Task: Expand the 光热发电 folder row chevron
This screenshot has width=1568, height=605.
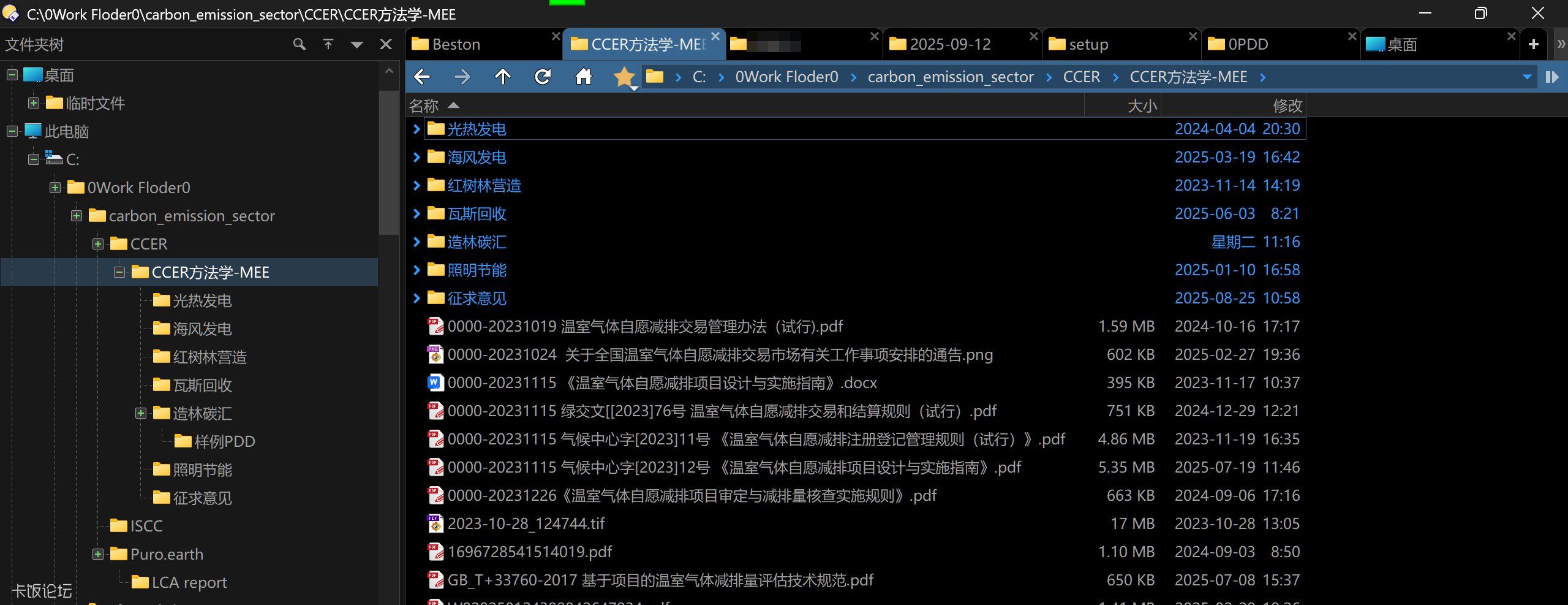Action: 417,129
